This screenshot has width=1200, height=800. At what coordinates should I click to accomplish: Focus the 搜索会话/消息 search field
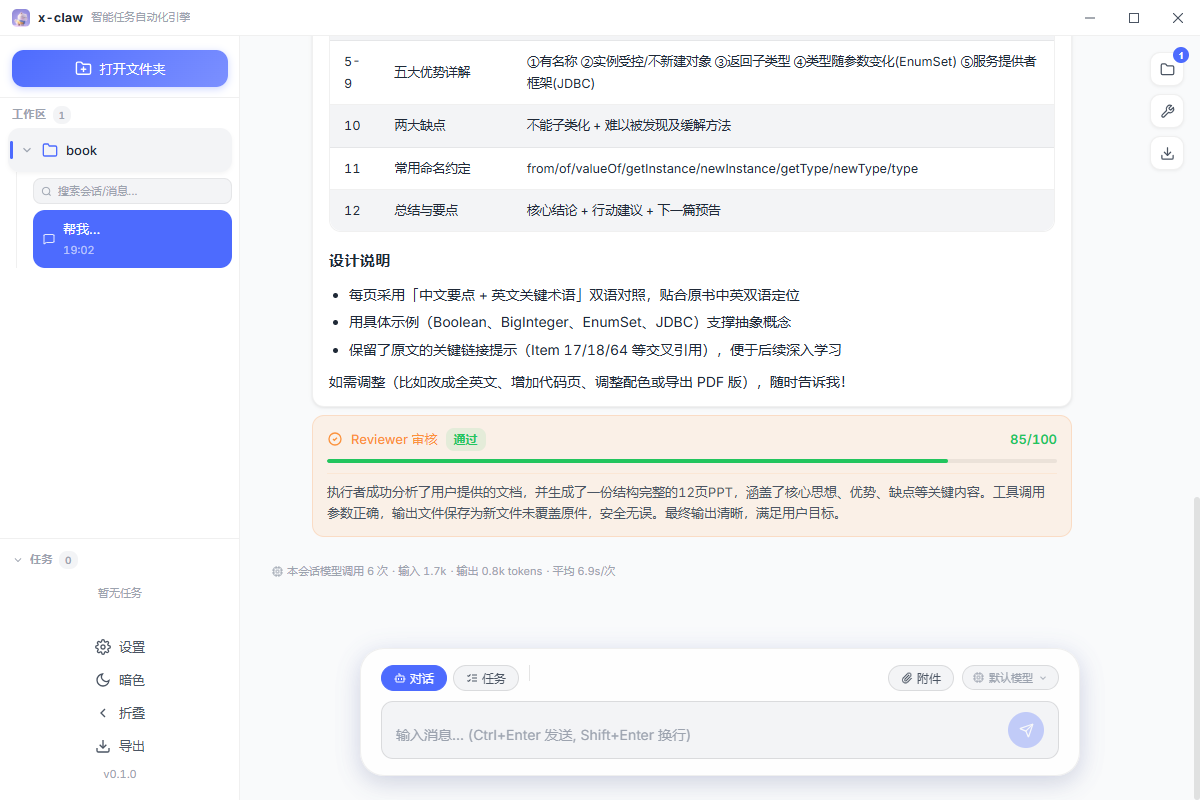[132, 190]
